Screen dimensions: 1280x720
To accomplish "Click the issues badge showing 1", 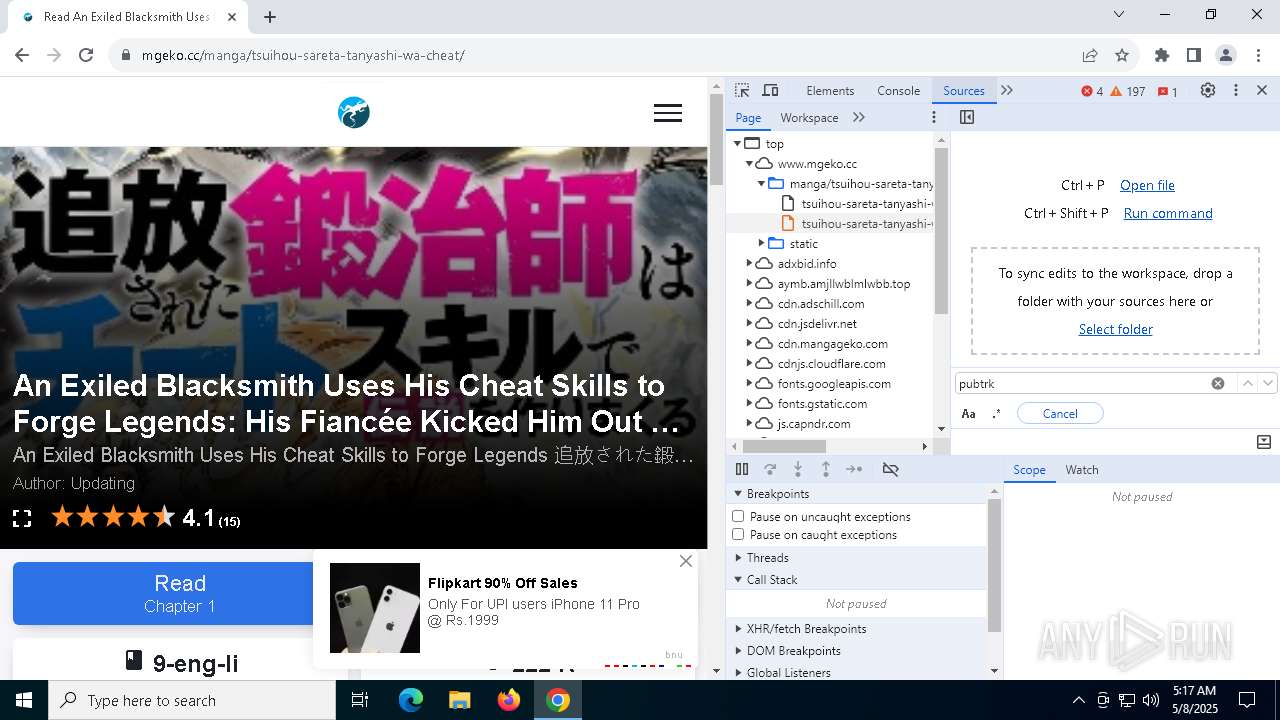I will point(1167,91).
